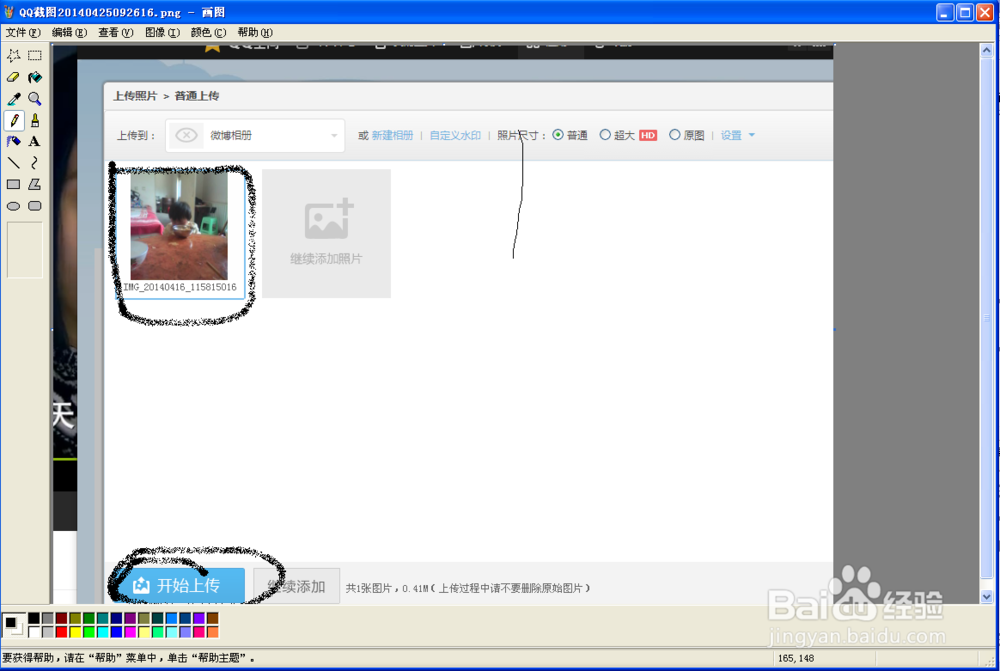Select the Free-Form Select tool
1000x671 pixels.
click(x=13, y=55)
